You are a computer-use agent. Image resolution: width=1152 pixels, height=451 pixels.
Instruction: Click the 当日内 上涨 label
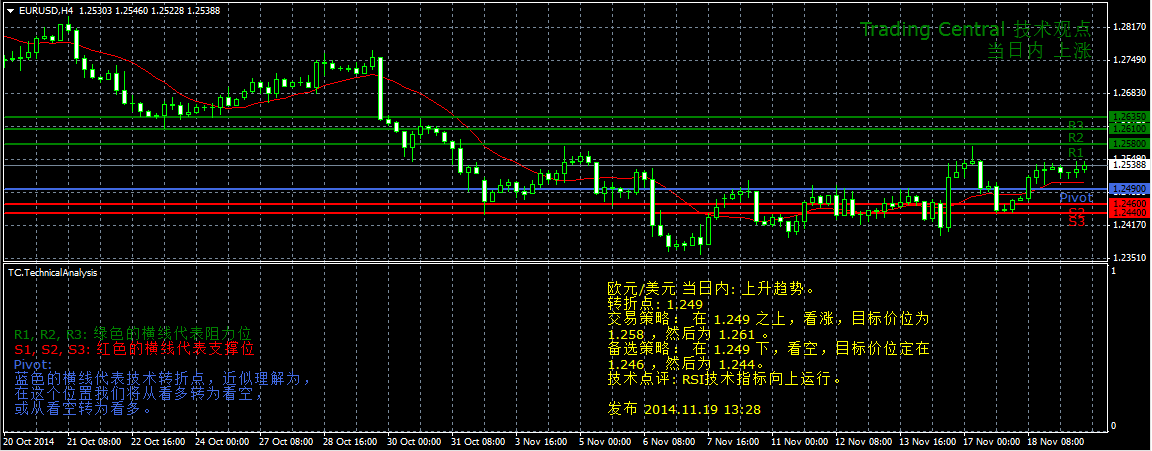pos(1040,51)
